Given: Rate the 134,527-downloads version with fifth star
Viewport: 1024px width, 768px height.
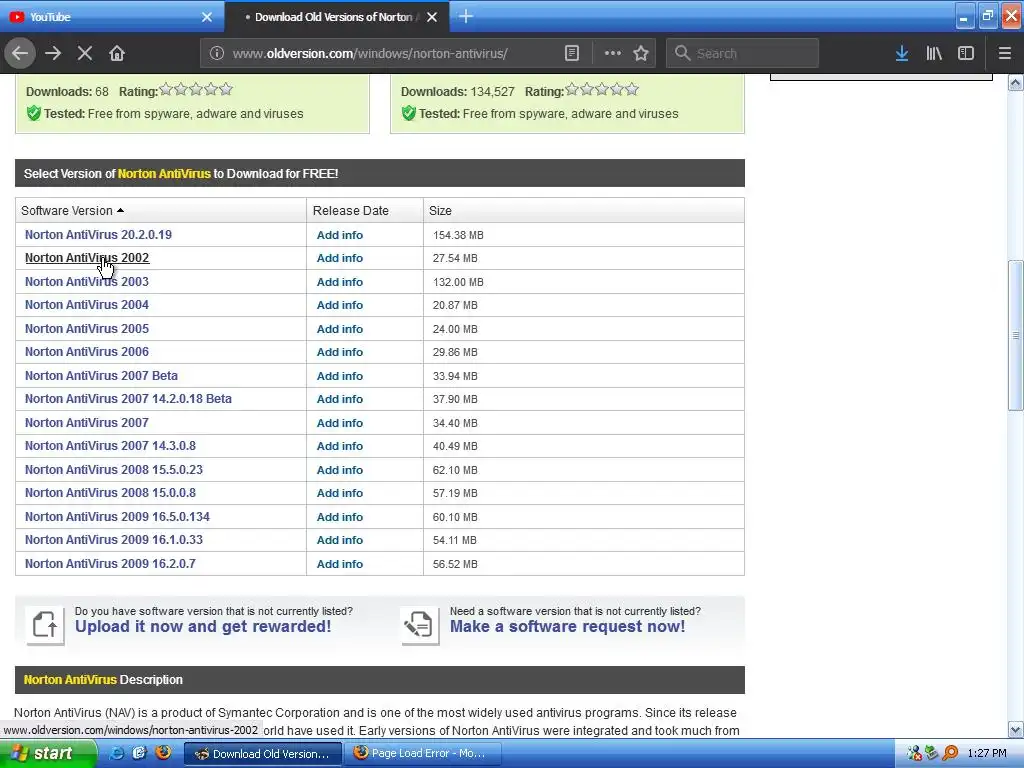Looking at the screenshot, I should point(632,89).
